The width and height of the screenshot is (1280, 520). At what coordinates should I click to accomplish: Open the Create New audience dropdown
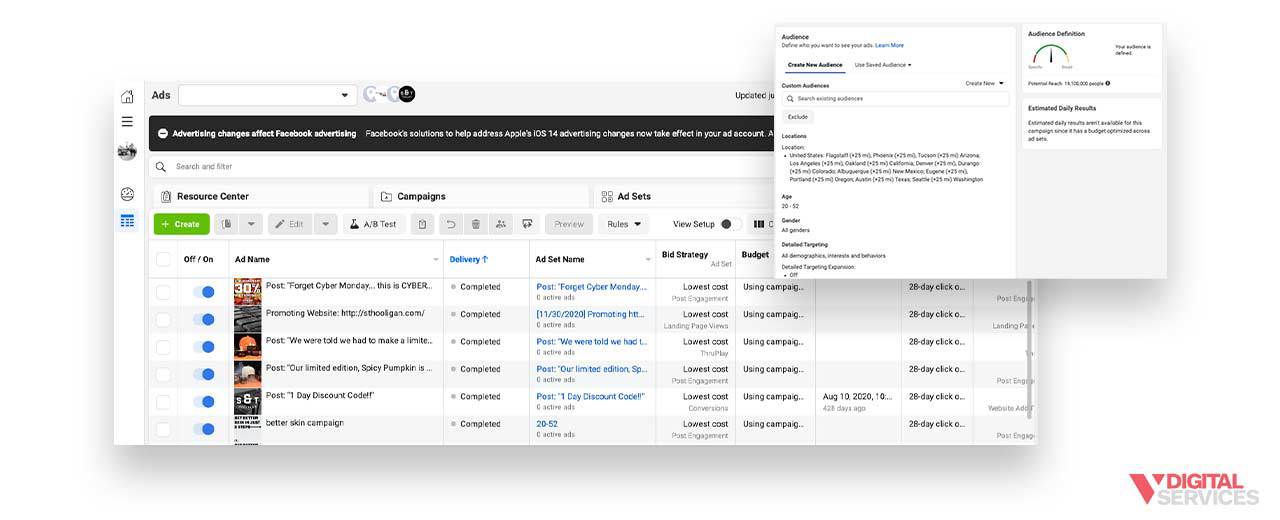point(984,84)
